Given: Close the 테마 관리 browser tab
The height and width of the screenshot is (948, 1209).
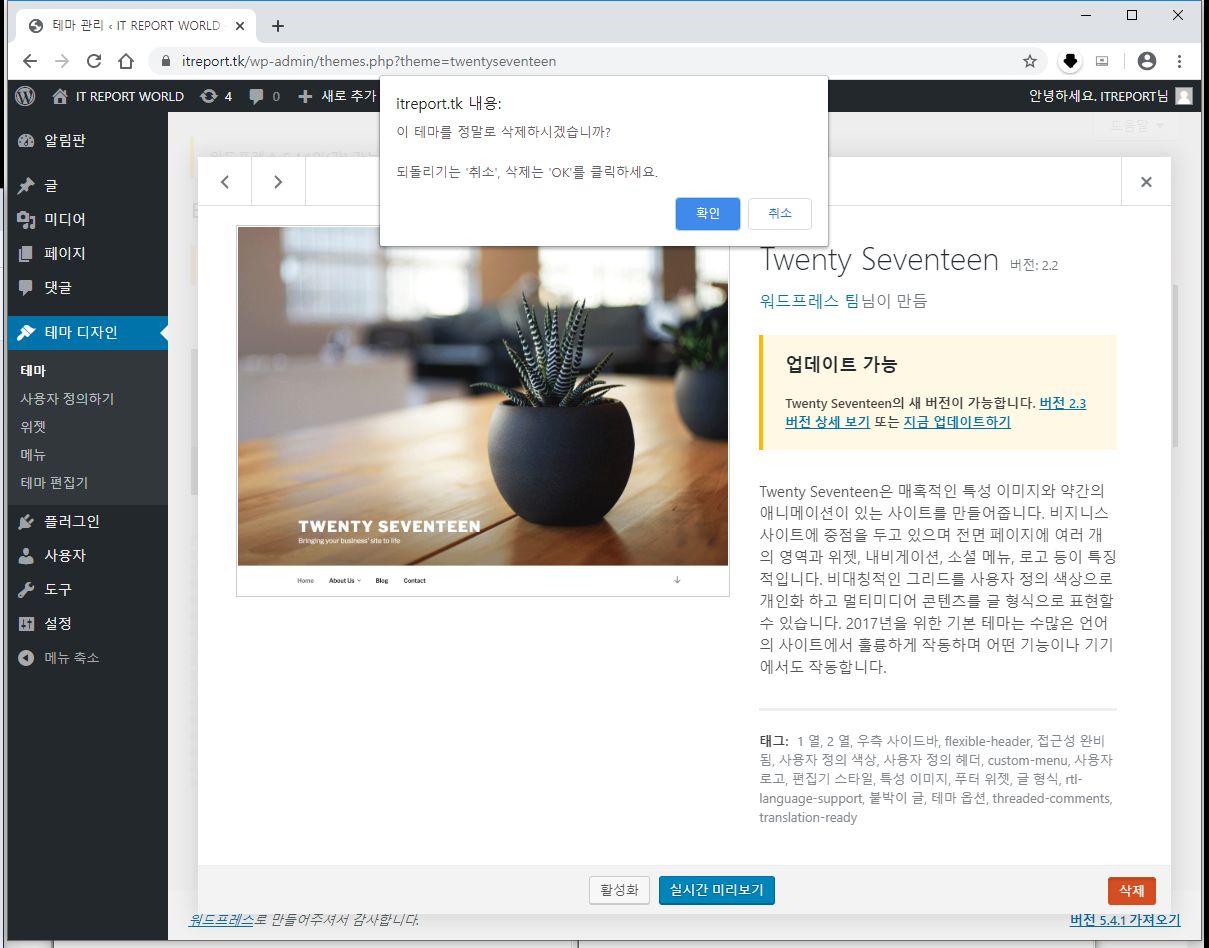Looking at the screenshot, I should [x=240, y=26].
